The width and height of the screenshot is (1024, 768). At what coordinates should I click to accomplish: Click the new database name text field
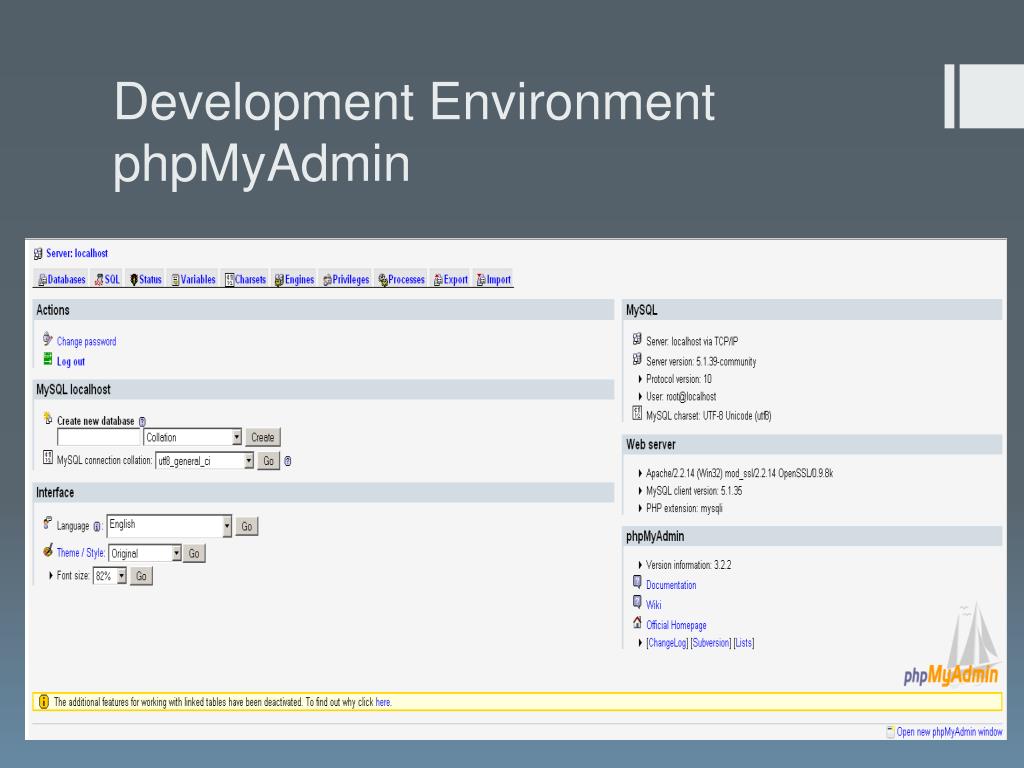(99, 437)
